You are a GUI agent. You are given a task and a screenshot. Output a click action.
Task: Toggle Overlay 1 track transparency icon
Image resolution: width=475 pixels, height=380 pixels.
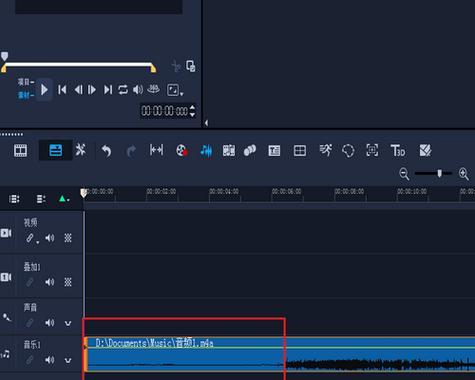coord(68,282)
